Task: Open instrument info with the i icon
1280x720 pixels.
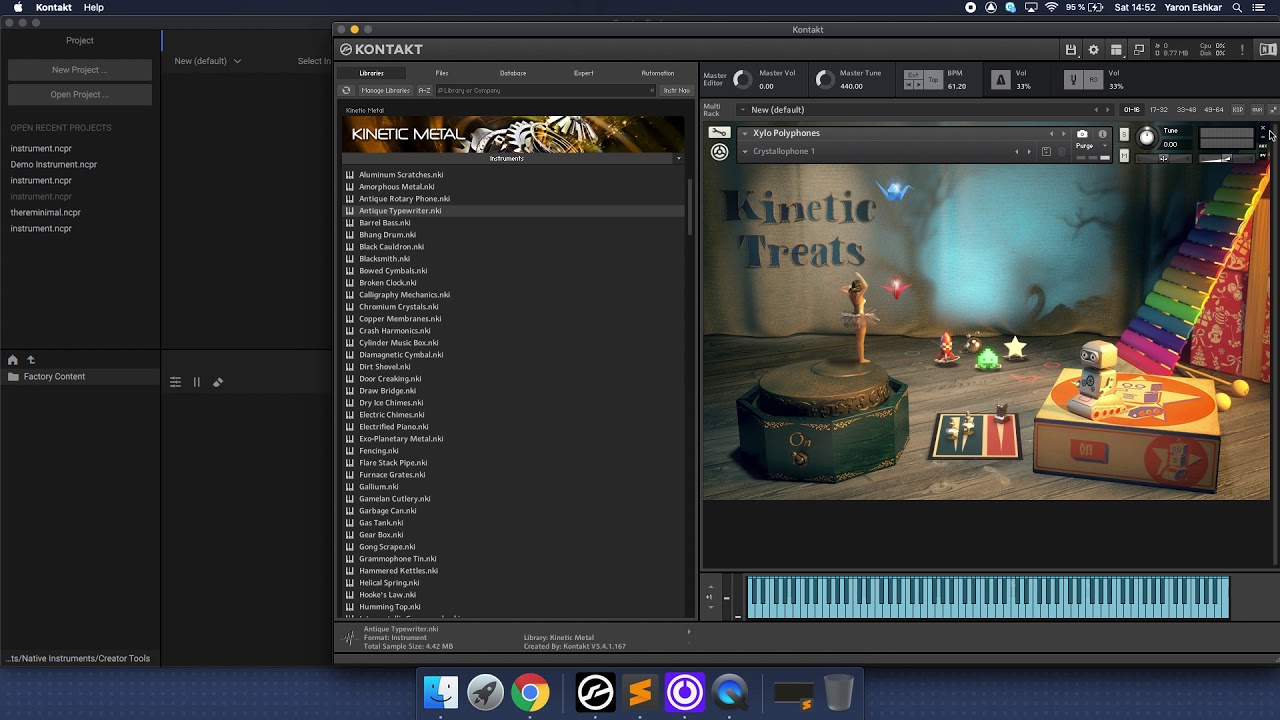Action: tap(1102, 134)
